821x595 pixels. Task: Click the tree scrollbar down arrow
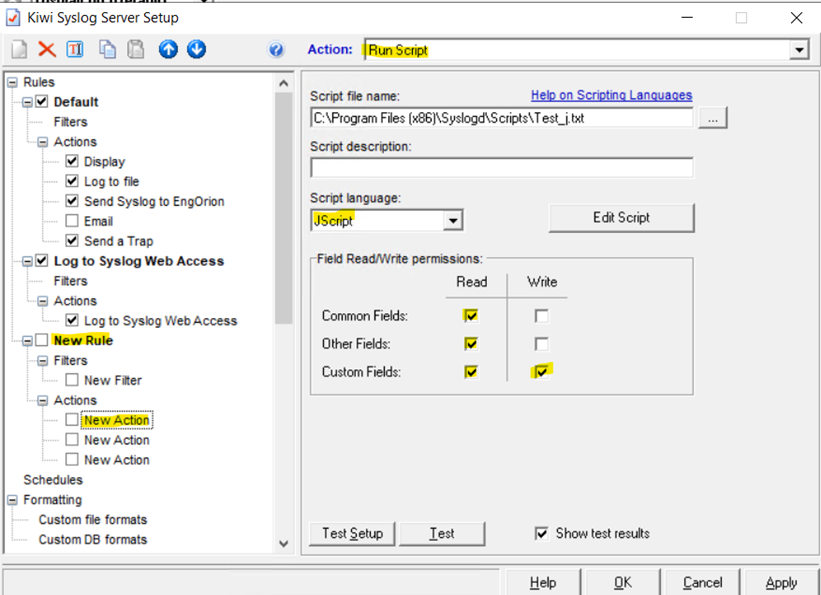[283, 543]
